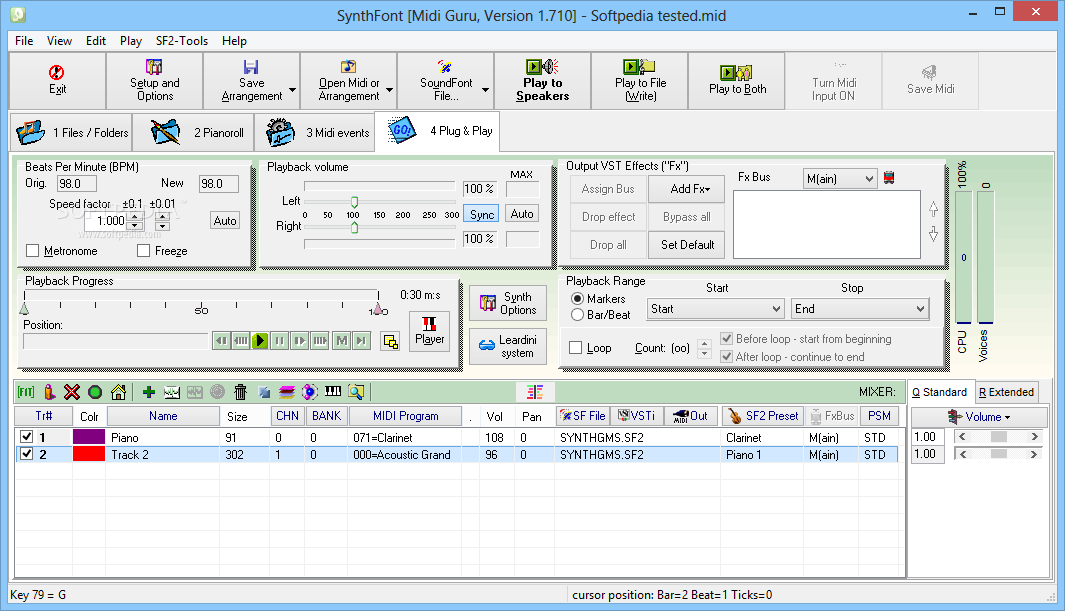Expand the Open Midi or Arrangement arrow

[x=389, y=90]
